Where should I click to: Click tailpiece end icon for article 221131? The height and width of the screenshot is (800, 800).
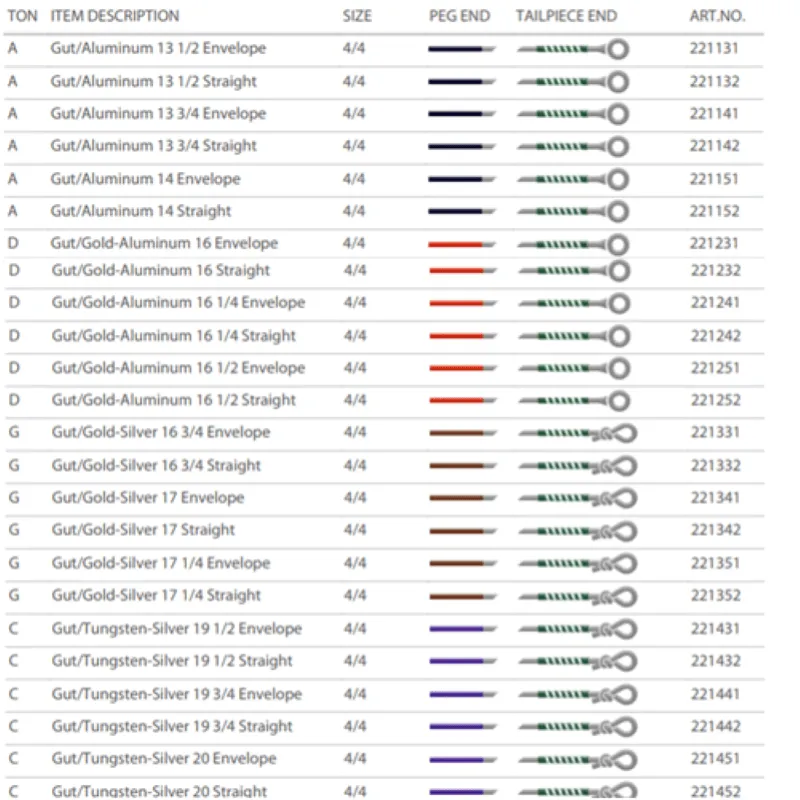[x=572, y=49]
